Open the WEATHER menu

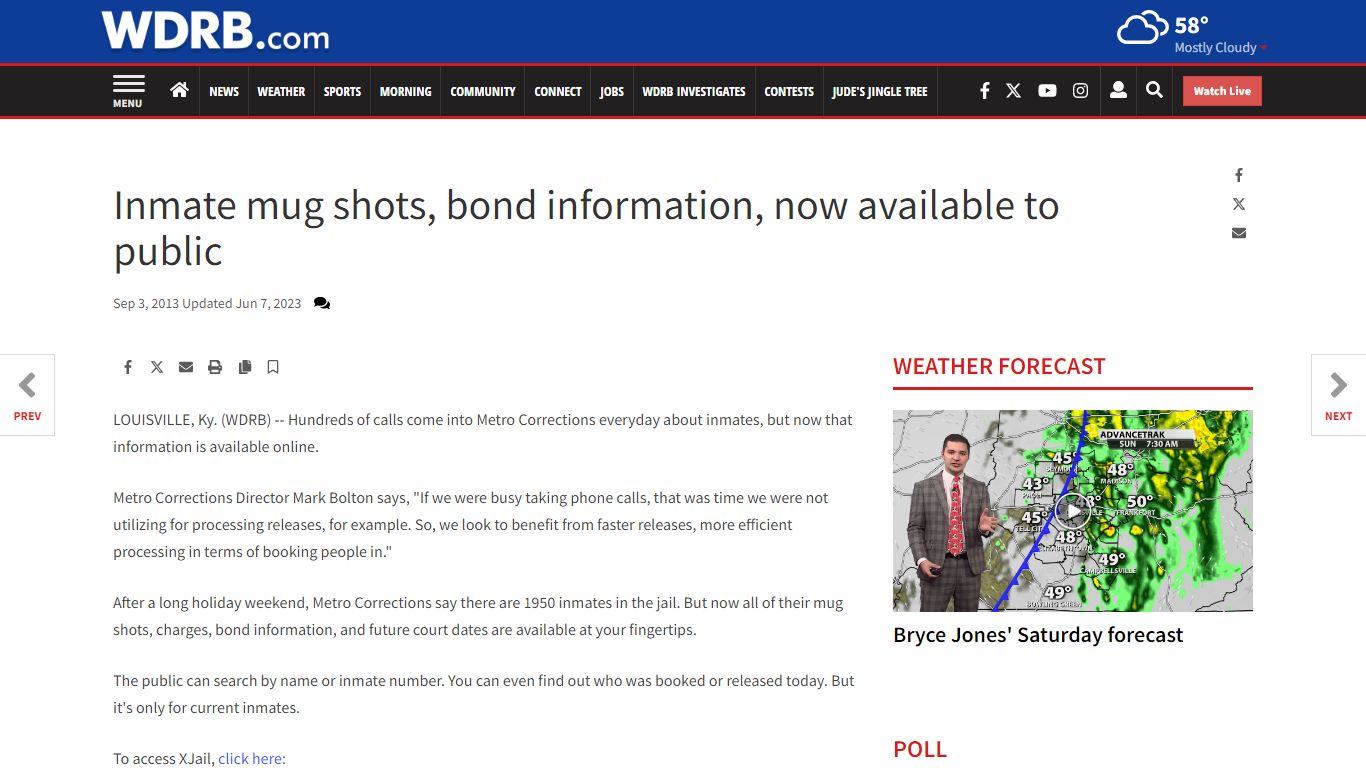[281, 91]
